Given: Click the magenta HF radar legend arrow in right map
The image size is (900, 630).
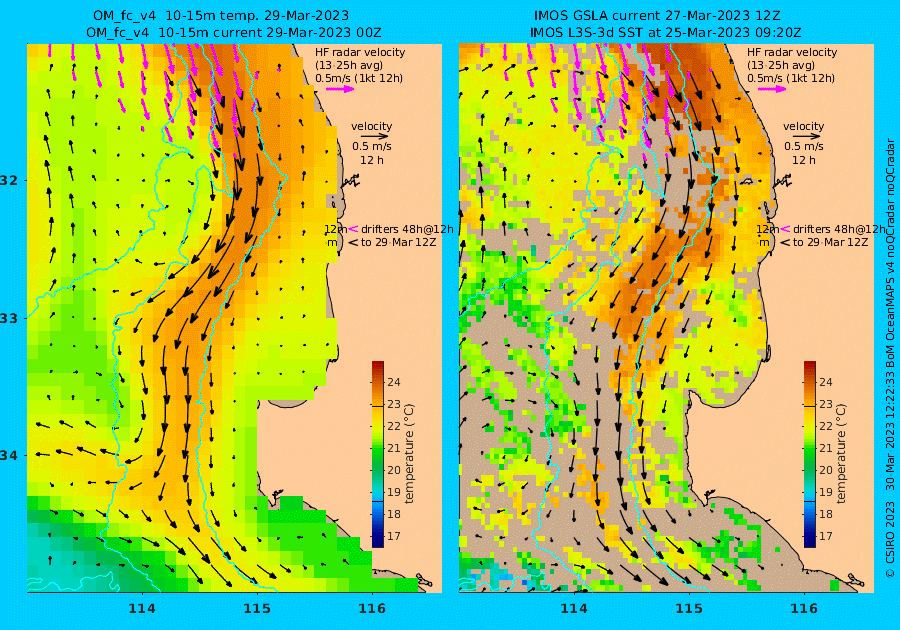Looking at the screenshot, I should pos(772,89).
